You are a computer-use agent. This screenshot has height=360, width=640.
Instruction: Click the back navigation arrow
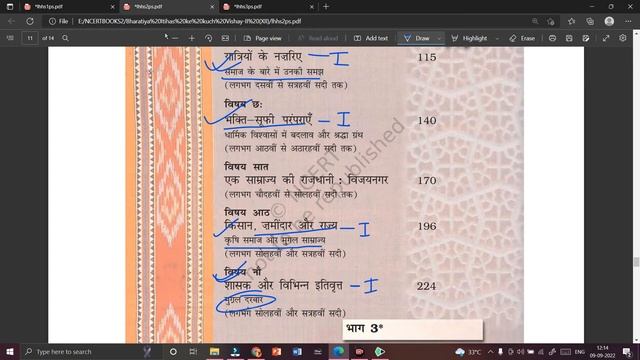[11, 21]
